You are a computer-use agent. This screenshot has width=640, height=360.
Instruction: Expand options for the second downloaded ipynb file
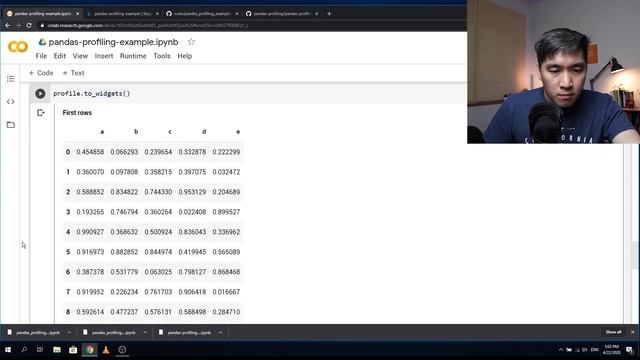click(145, 333)
